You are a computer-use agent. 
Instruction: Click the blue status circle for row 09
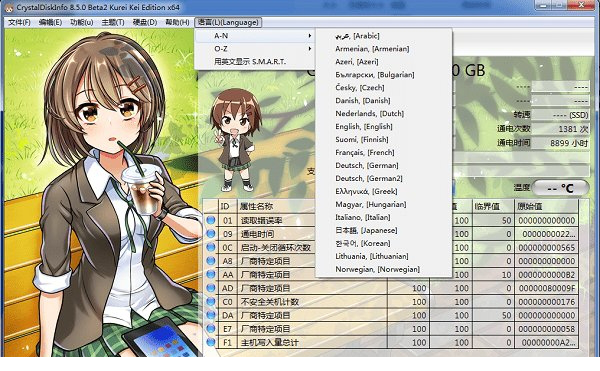(x=210, y=234)
